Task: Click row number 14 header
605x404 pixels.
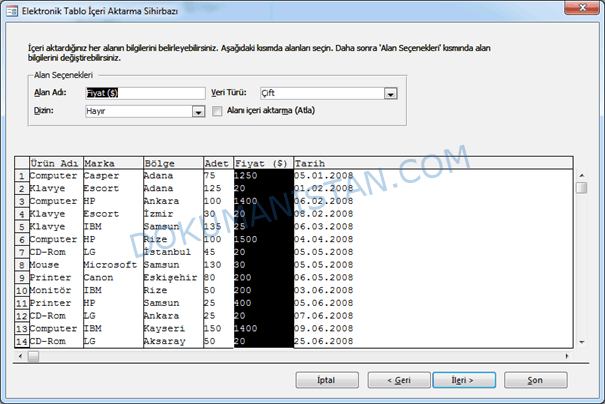Action: point(22,341)
